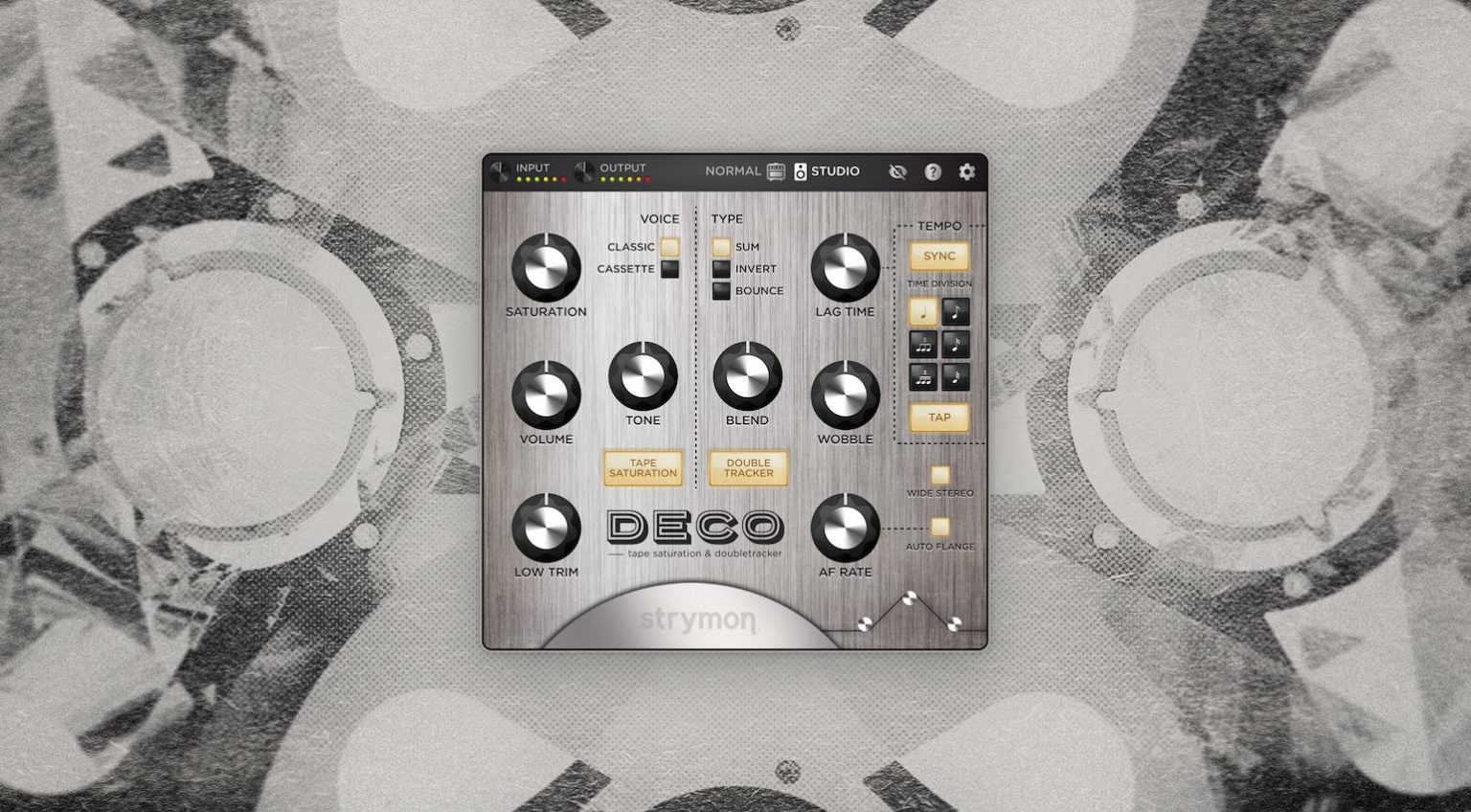Click the amp icon beside NORMAL
This screenshot has width=1471, height=812.
(x=775, y=169)
